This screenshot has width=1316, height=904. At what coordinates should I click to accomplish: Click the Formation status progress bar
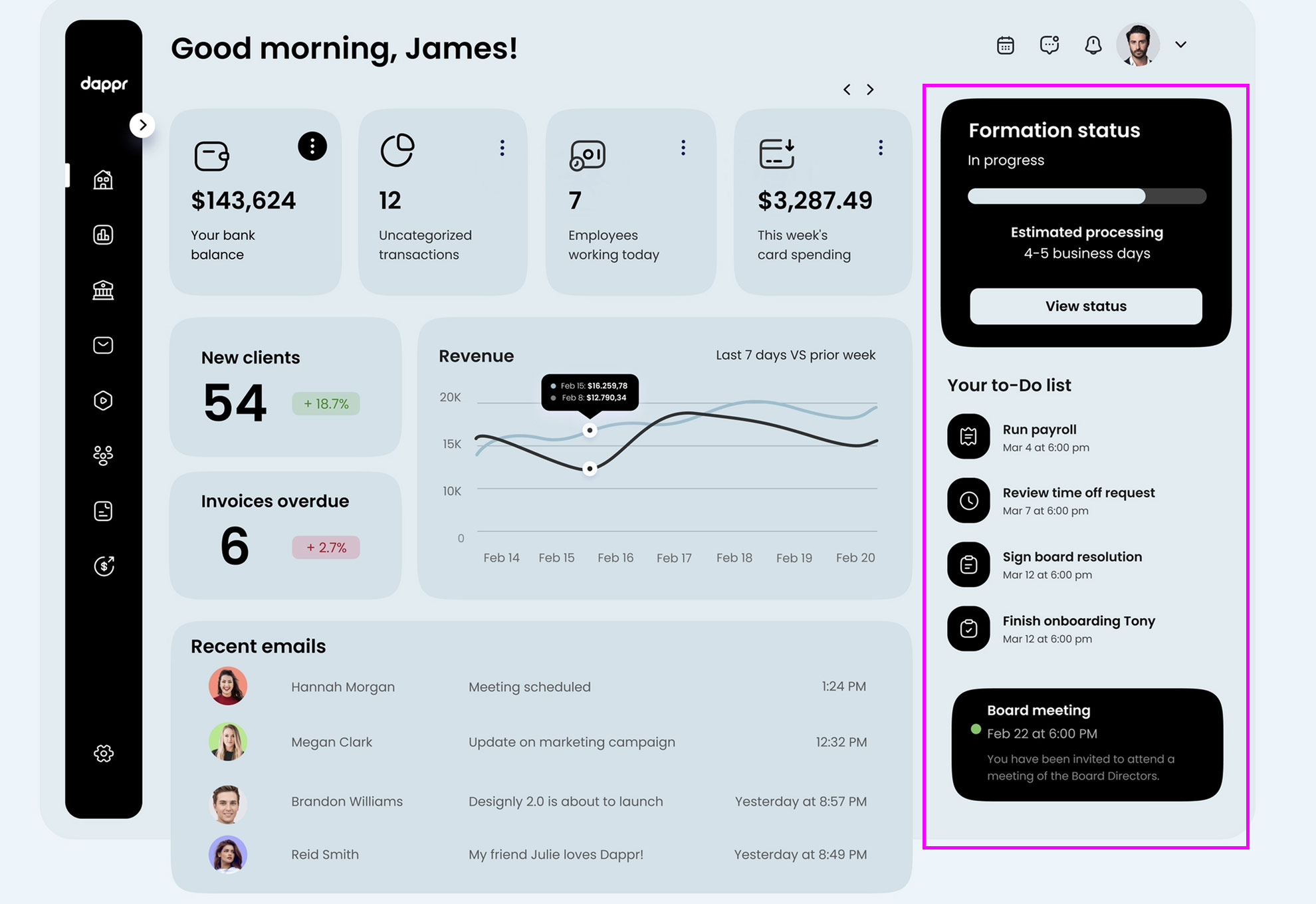[x=1086, y=196]
